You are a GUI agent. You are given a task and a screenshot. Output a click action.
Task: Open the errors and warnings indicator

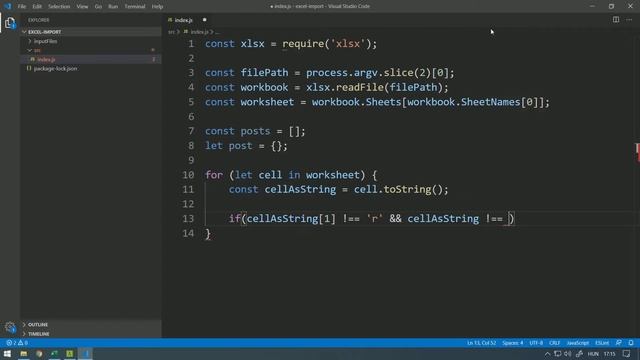[17, 343]
